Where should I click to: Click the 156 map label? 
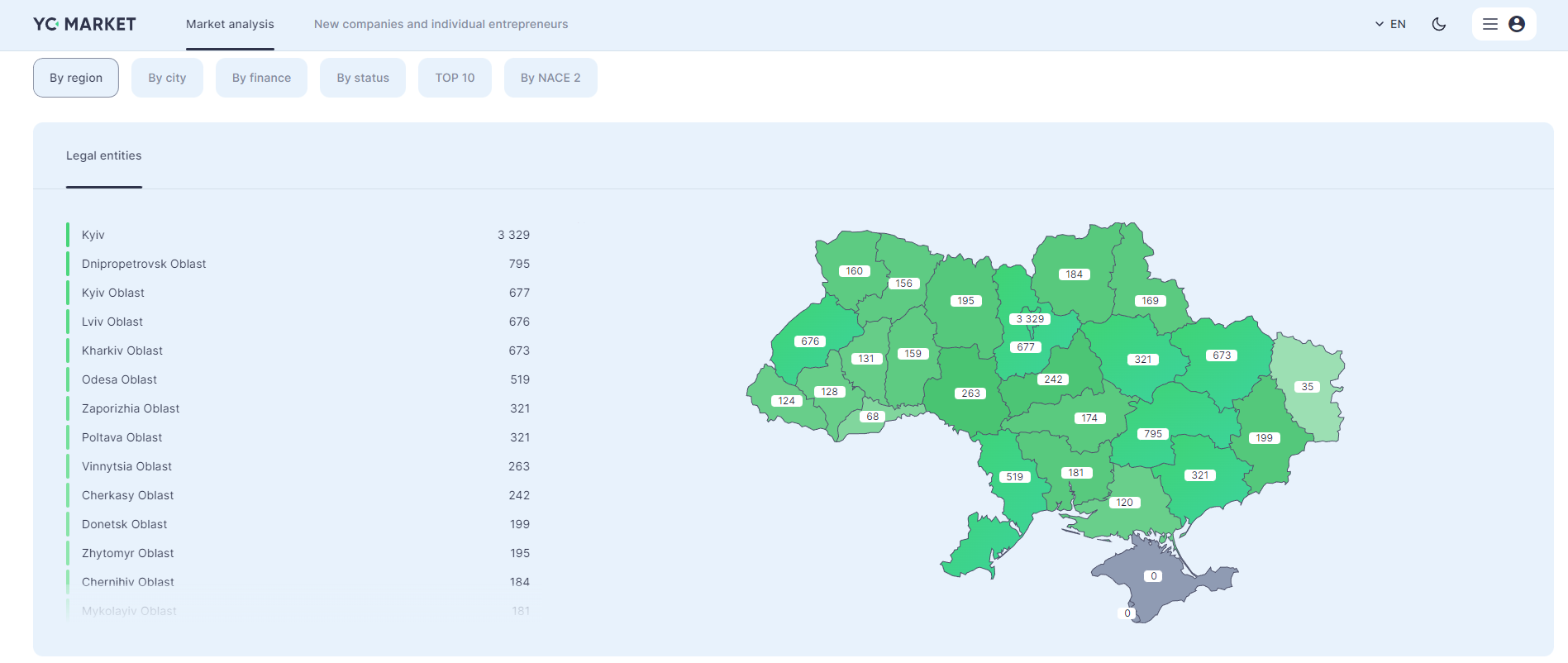pos(903,284)
